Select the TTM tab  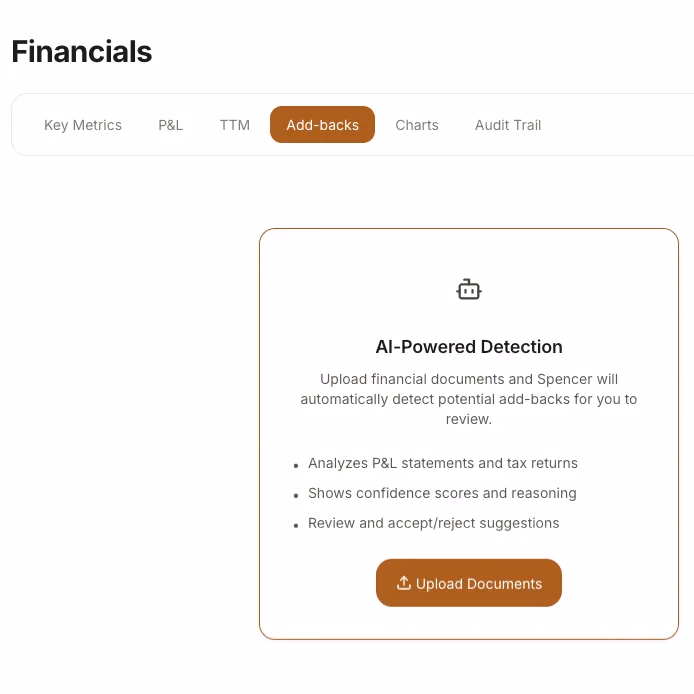pos(235,125)
